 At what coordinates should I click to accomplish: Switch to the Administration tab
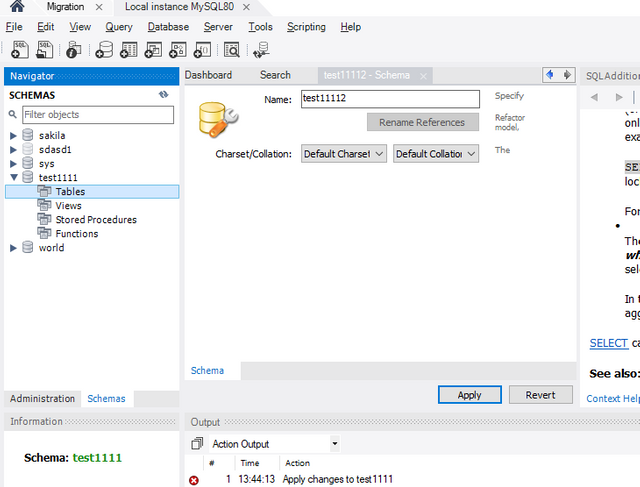(42, 398)
